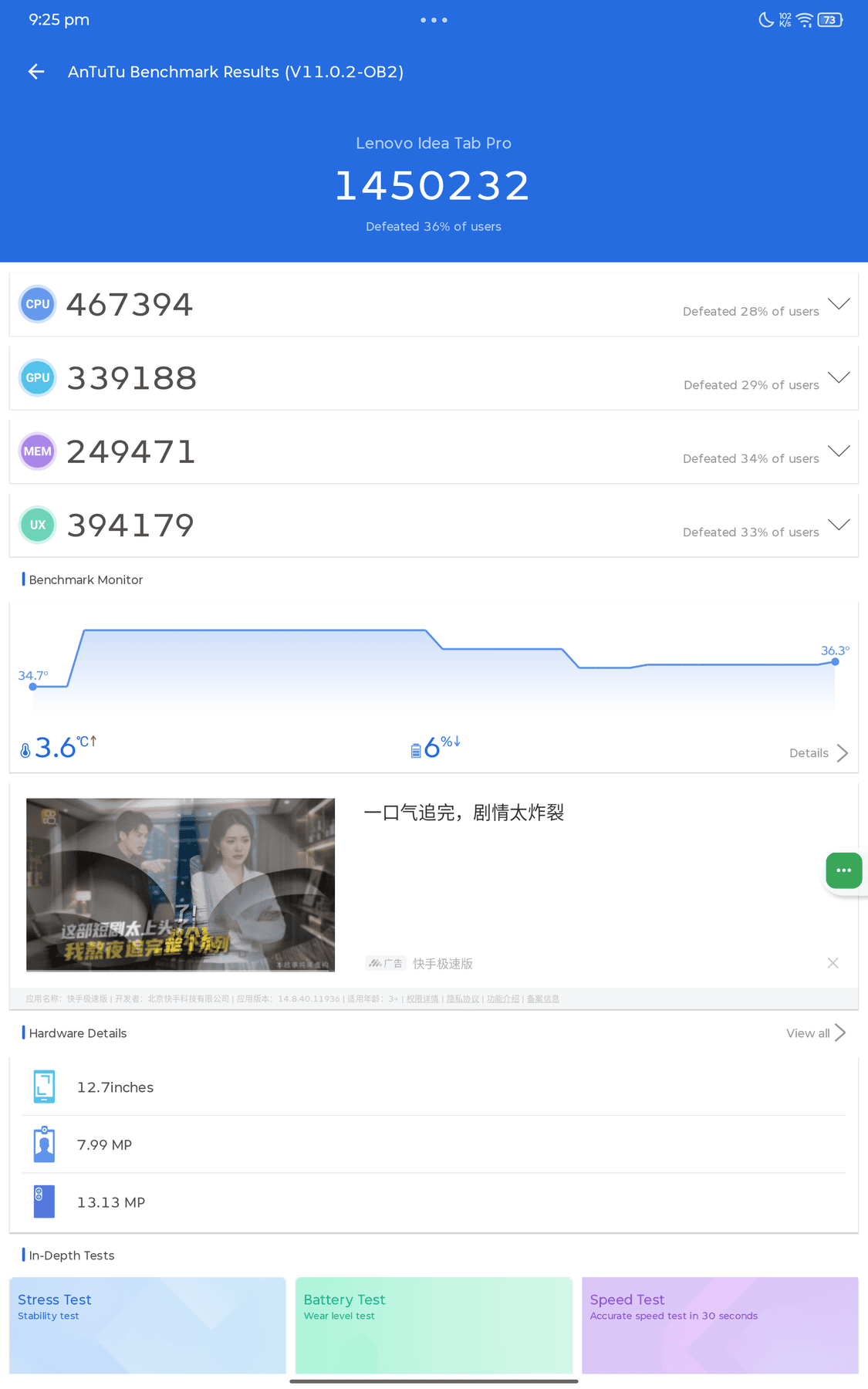
Task: Tap the GPU score badge icon
Action: pyautogui.click(x=38, y=377)
